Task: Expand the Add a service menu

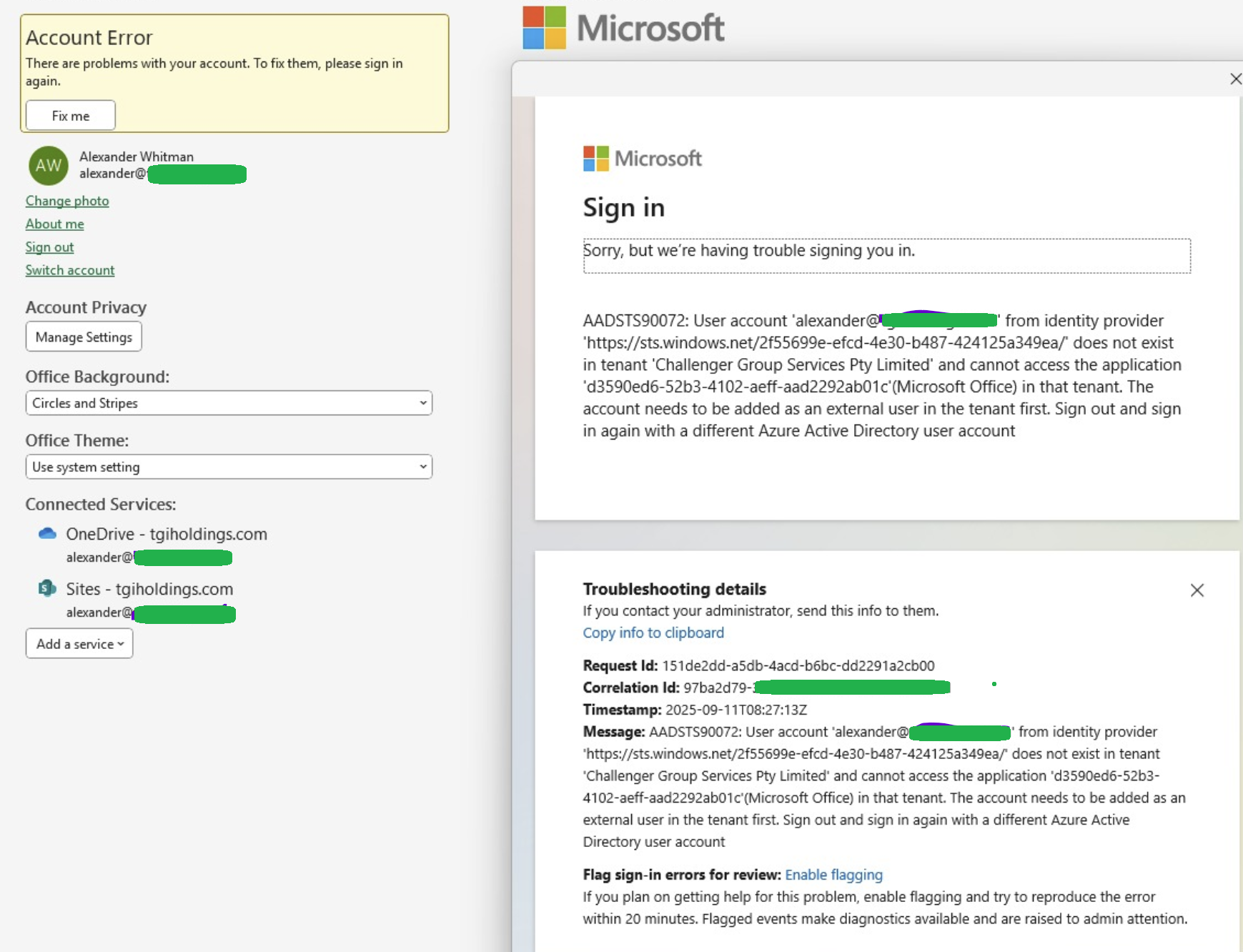Action: point(79,643)
